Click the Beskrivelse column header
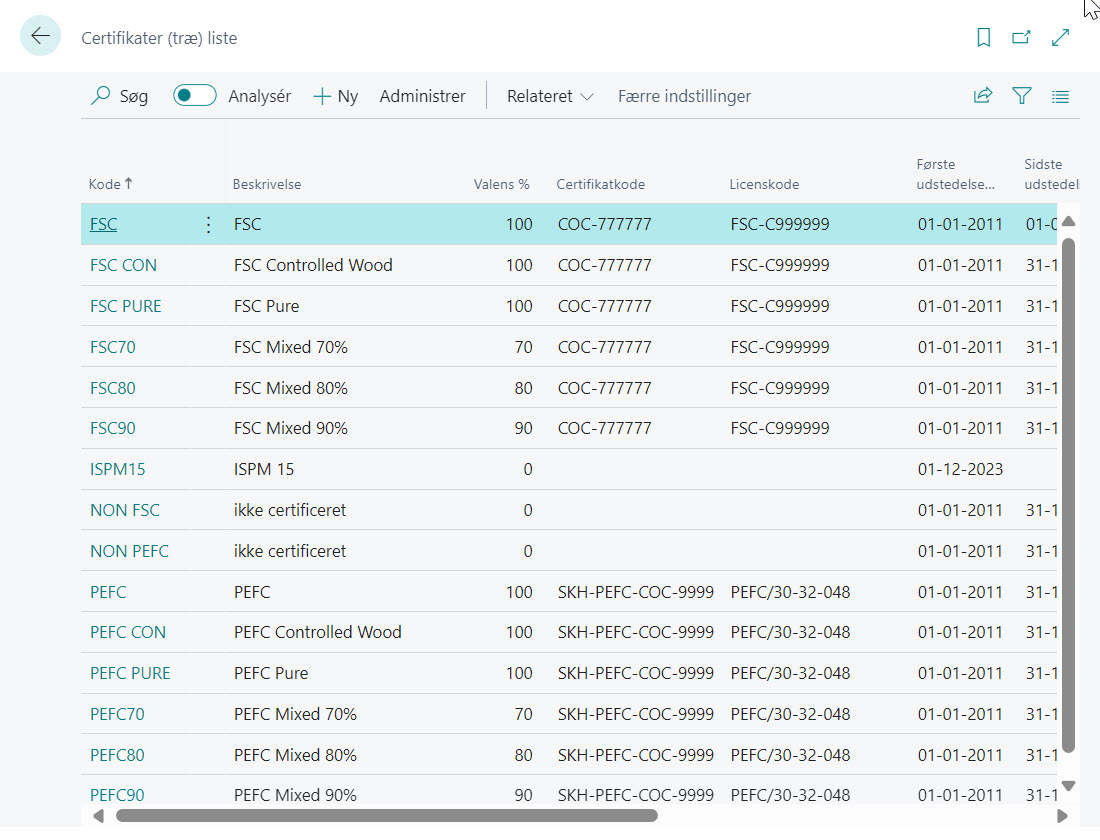Viewport: 1100px width, 840px height. click(x=267, y=184)
